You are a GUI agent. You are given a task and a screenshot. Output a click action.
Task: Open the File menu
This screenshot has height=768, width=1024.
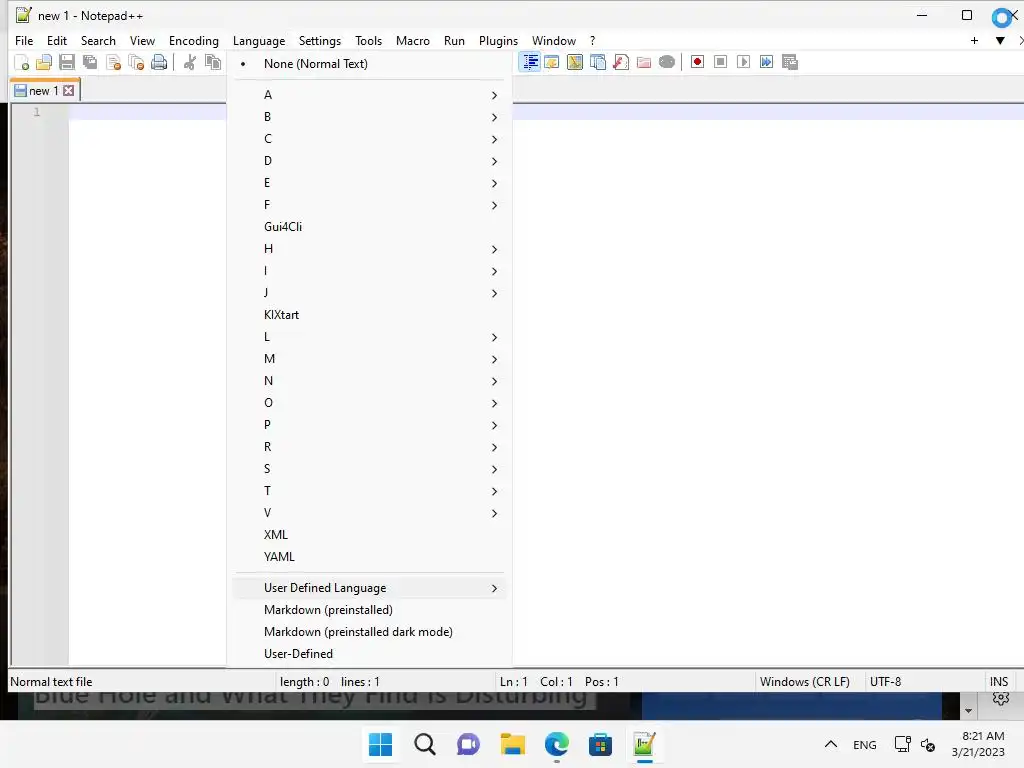pos(24,40)
